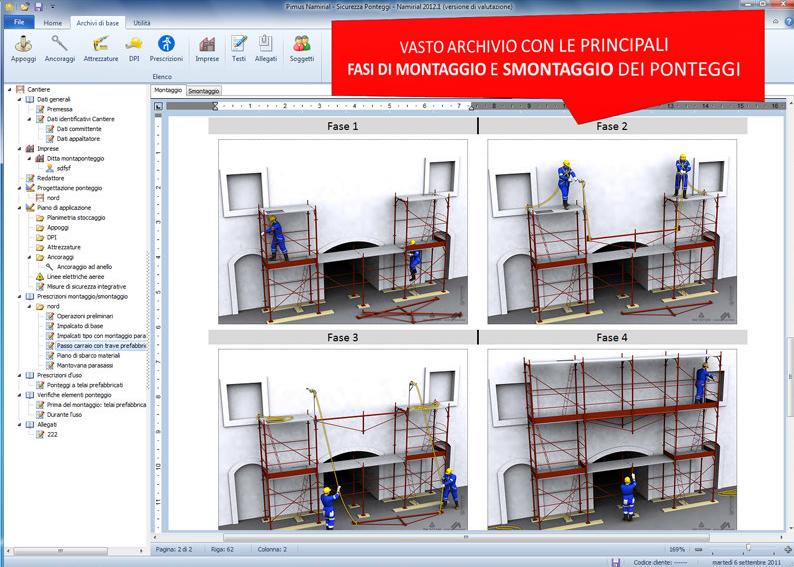Image resolution: width=794 pixels, height=567 pixels.
Task: Open the Imprese archive in ribbon
Action: tap(207, 47)
